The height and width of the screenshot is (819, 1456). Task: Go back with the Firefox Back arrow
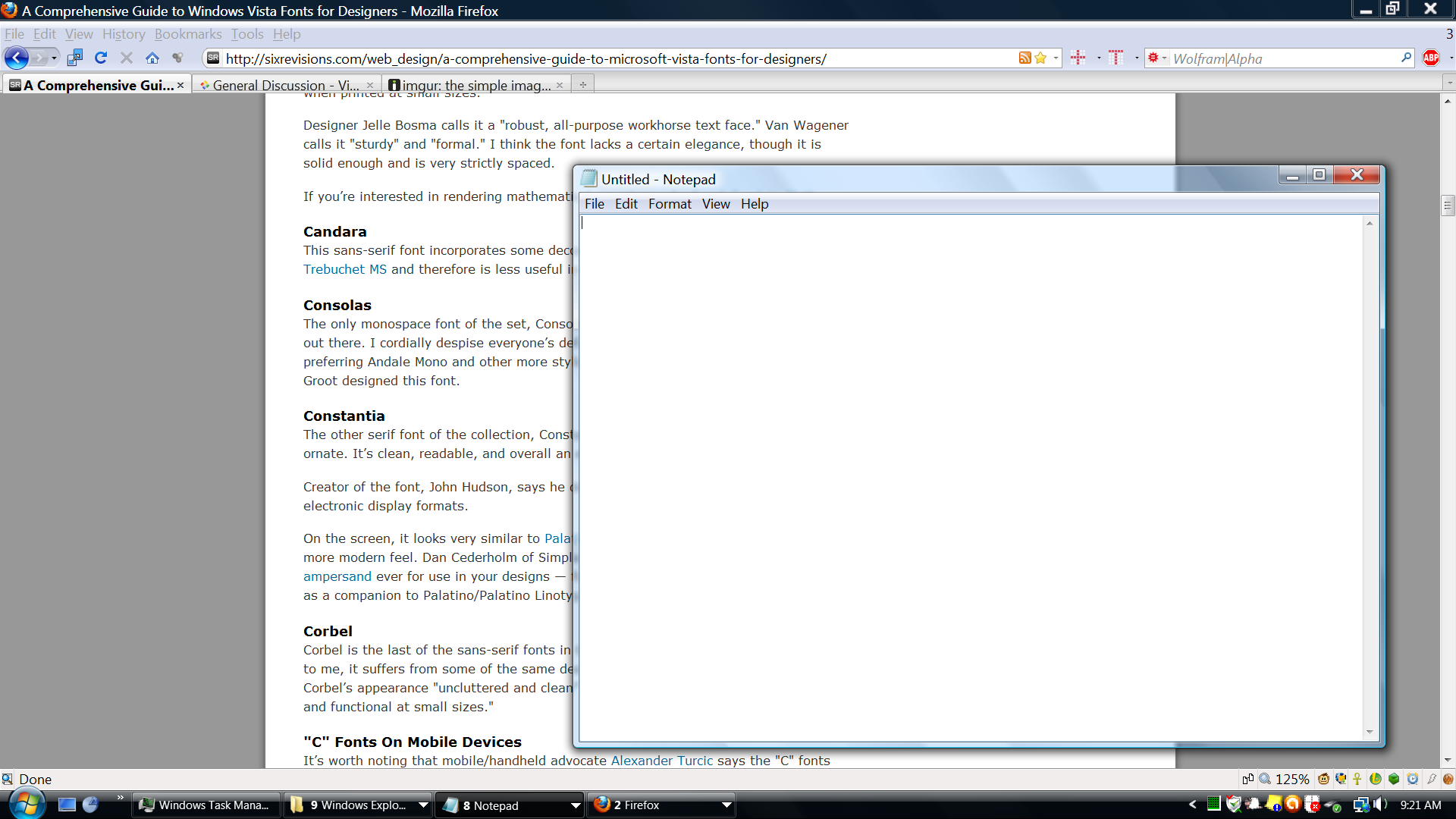click(x=17, y=58)
